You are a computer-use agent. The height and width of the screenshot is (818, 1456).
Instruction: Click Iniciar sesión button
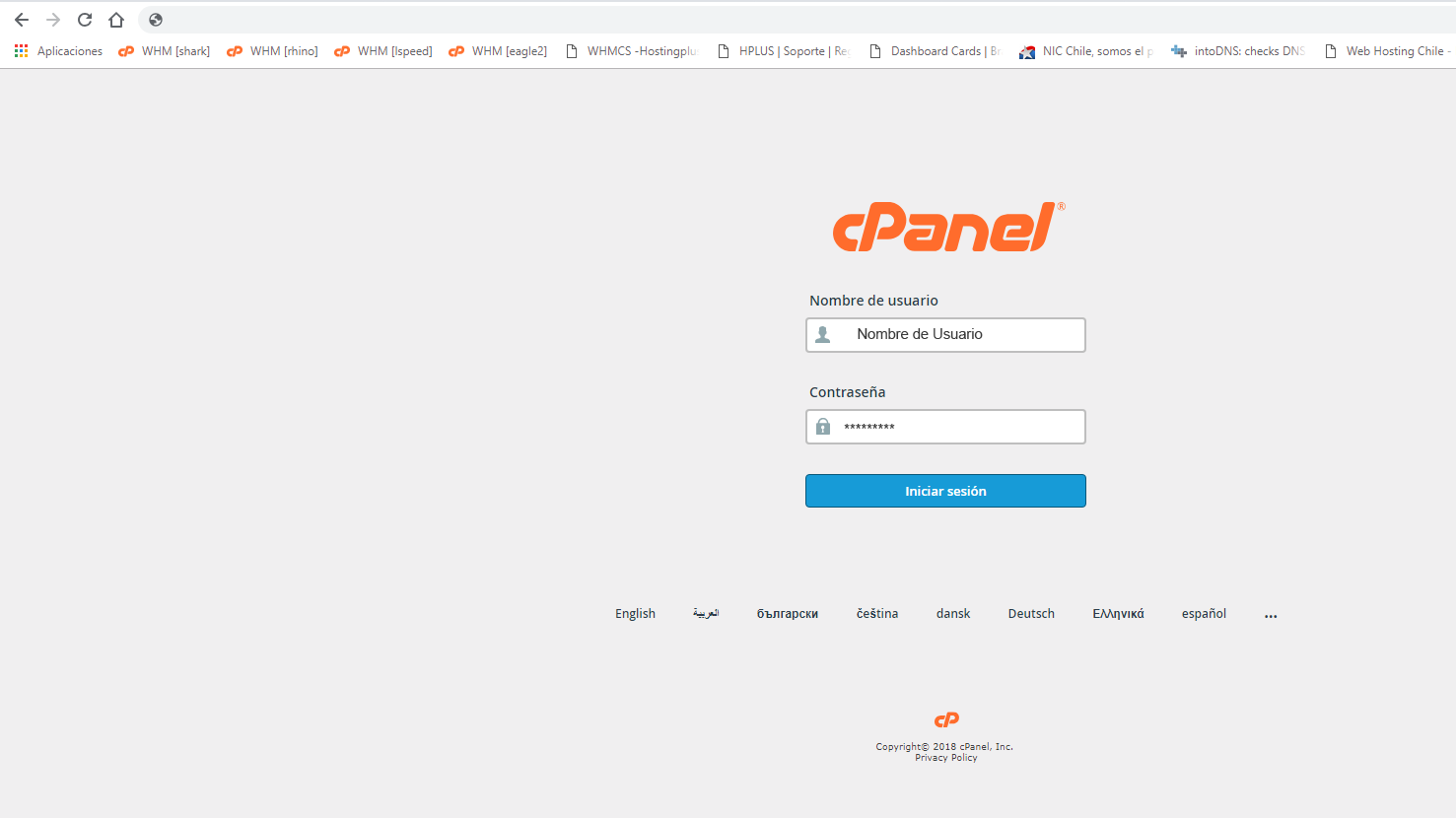[945, 491]
